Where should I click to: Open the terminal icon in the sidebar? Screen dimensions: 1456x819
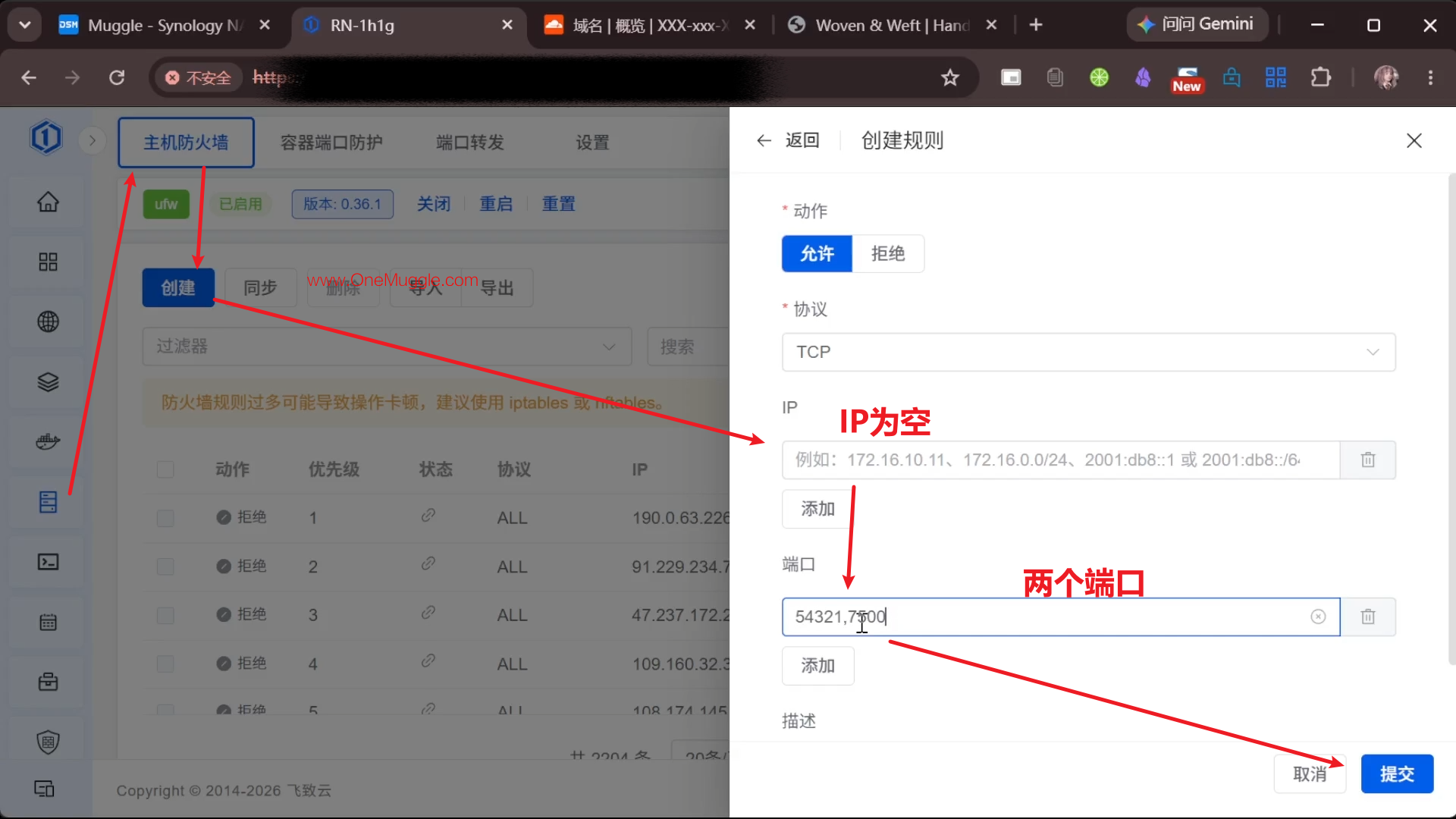tap(48, 562)
